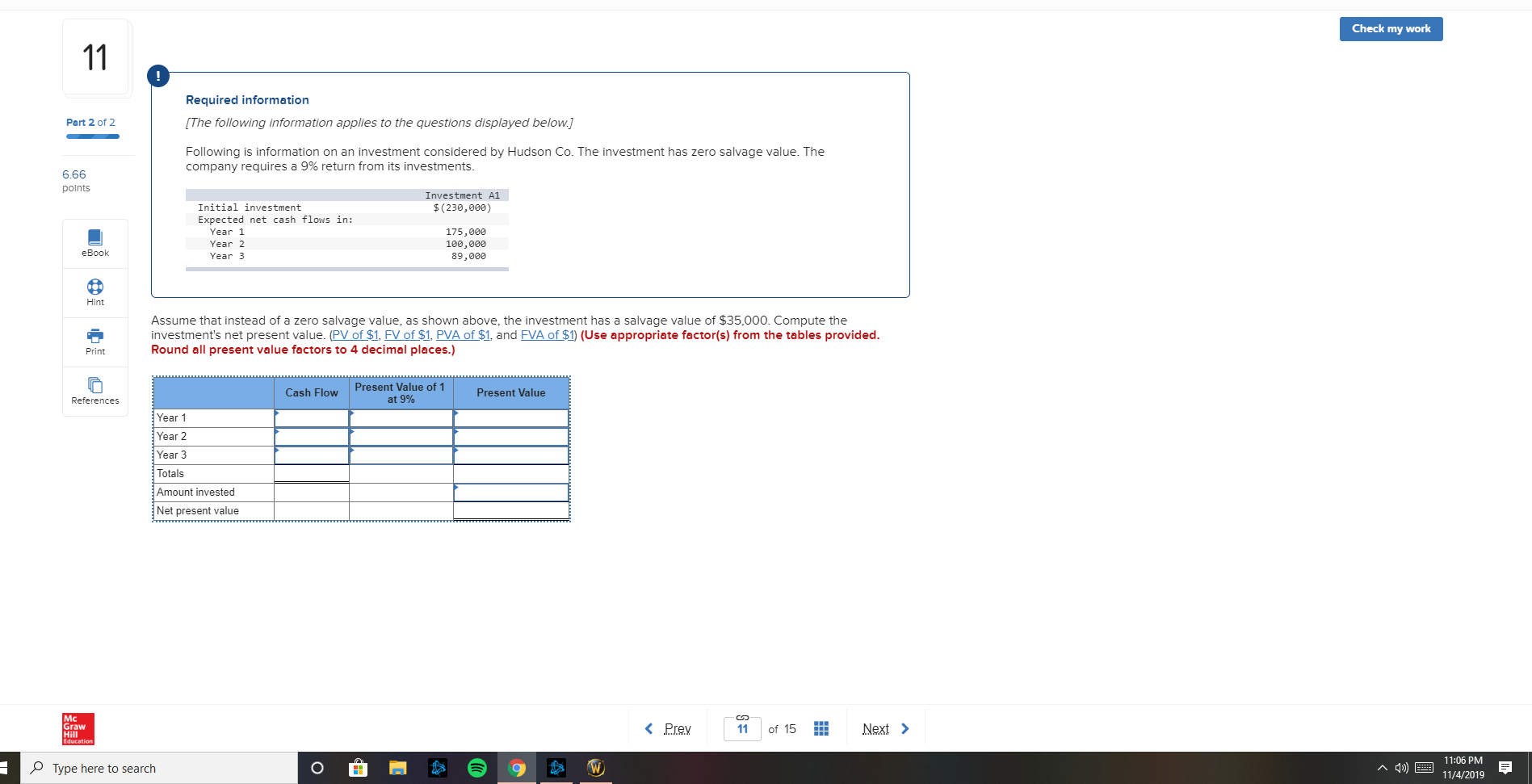Print the assignment page

(x=94, y=342)
